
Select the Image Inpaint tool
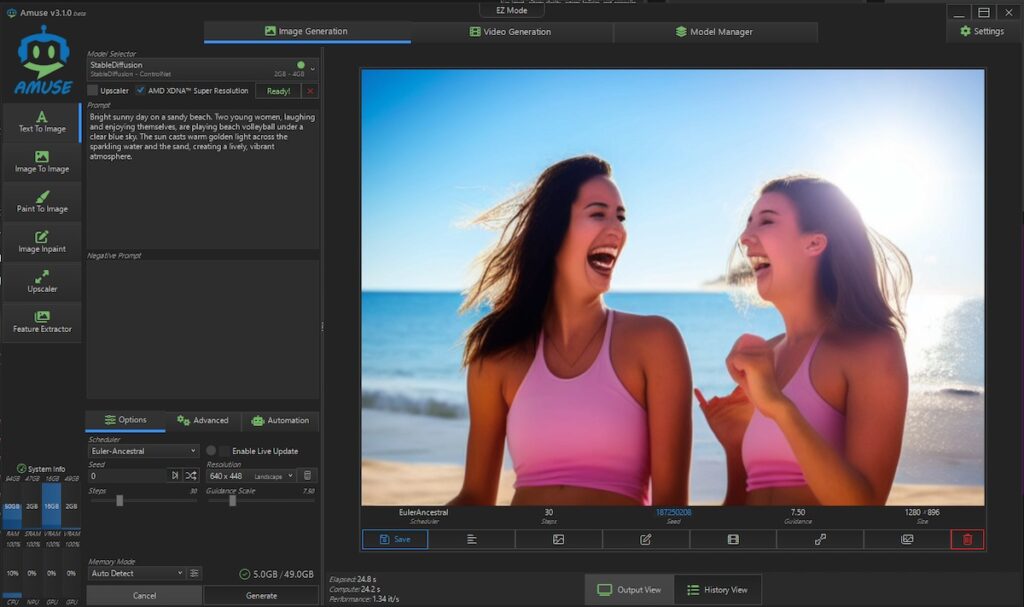[42, 242]
